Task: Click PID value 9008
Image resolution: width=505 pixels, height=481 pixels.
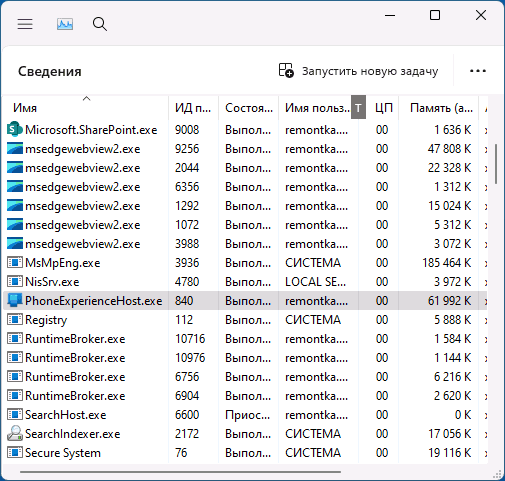Action: pyautogui.click(x=187, y=130)
